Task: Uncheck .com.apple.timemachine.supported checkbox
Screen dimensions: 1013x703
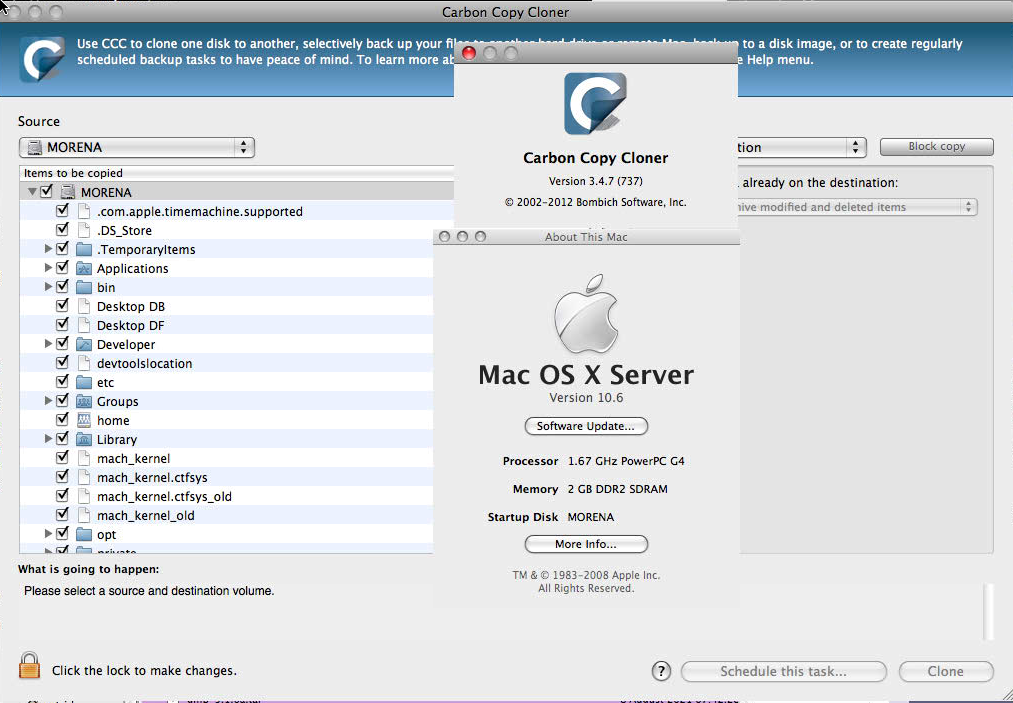Action: pyautogui.click(x=63, y=211)
